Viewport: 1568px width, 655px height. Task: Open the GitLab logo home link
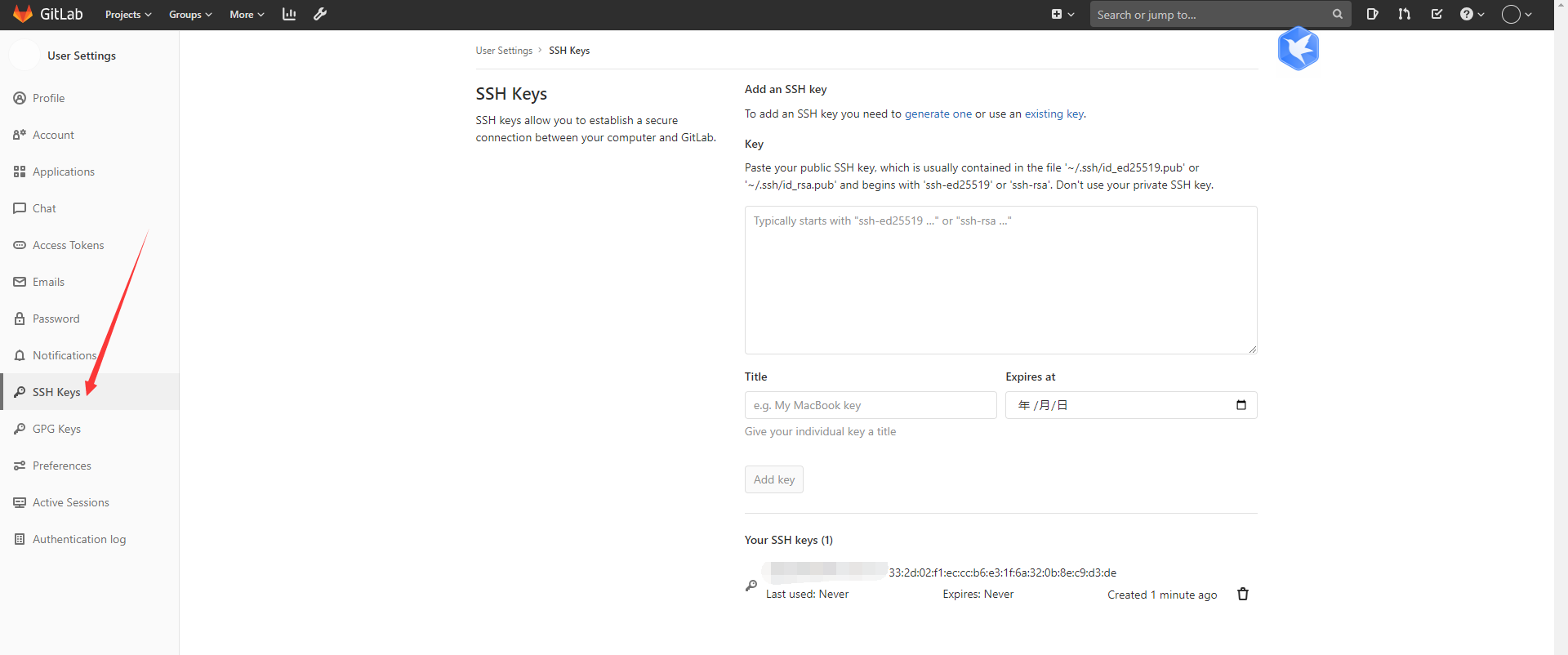48,14
